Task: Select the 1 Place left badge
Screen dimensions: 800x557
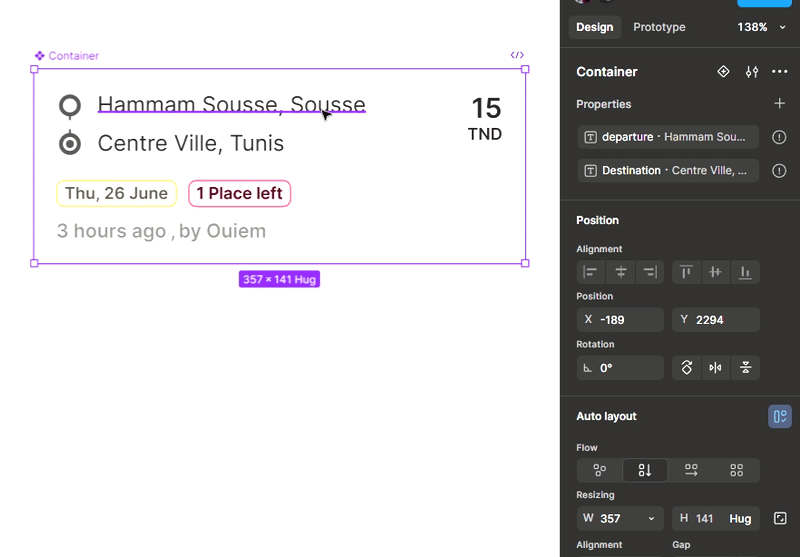Action: point(239,193)
